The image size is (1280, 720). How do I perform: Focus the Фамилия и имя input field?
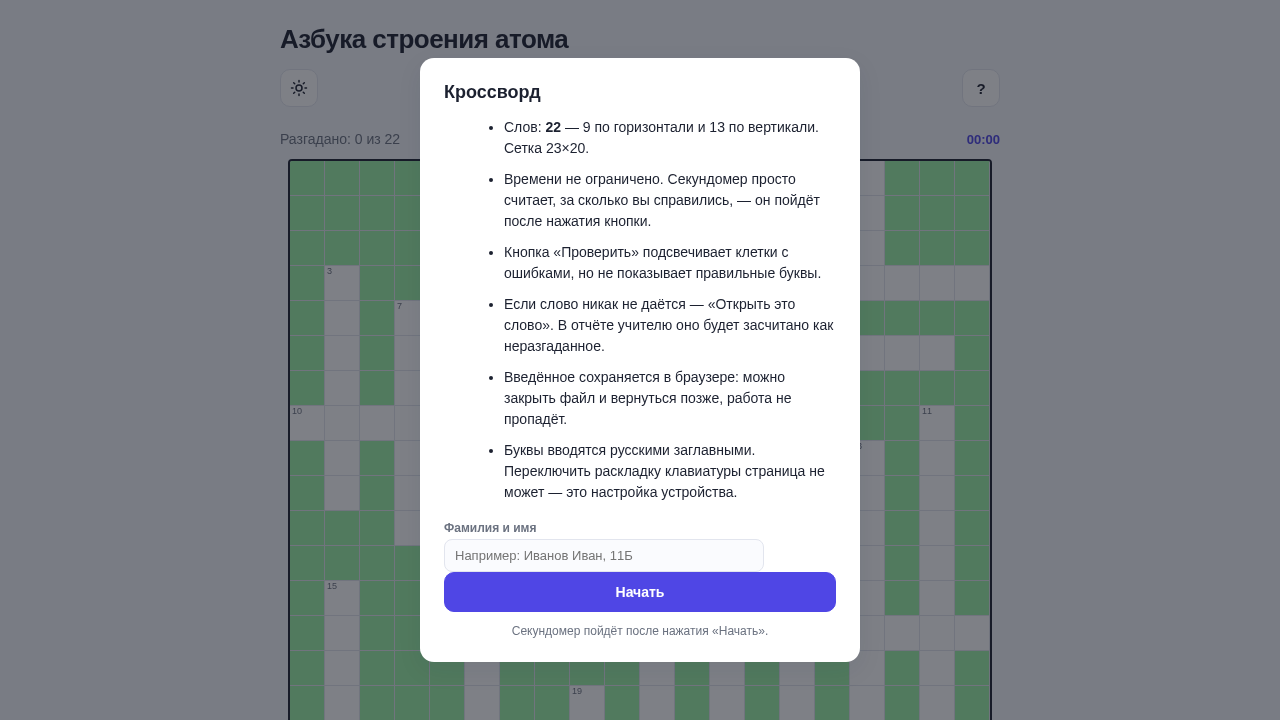click(604, 555)
